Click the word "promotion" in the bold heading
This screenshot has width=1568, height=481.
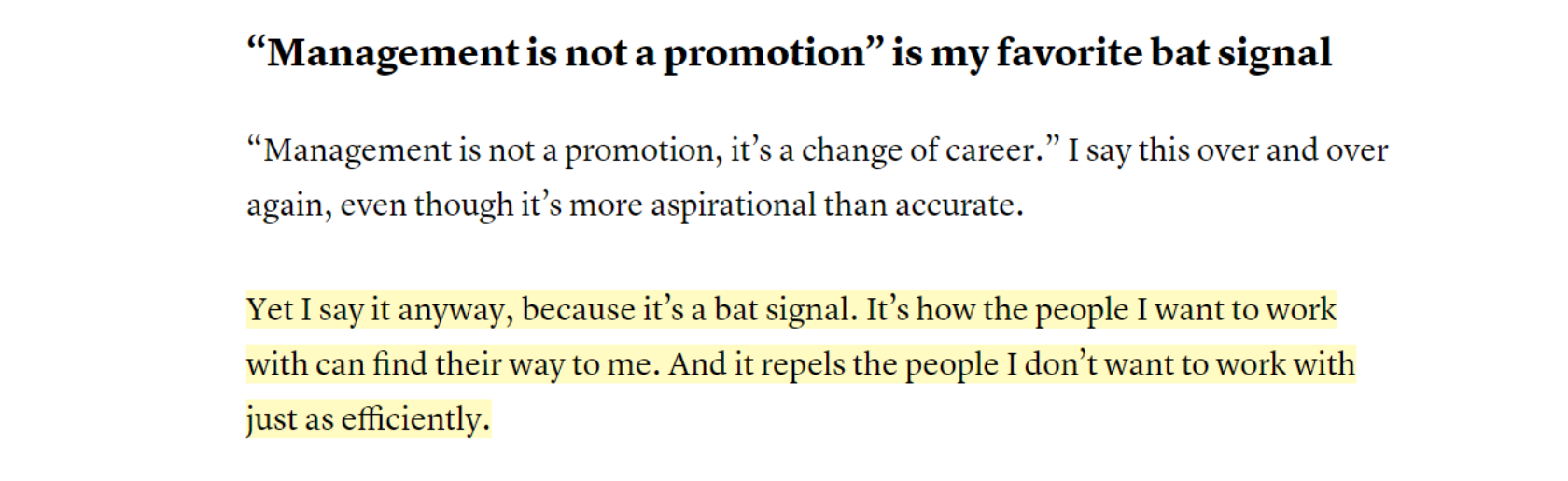765,54
